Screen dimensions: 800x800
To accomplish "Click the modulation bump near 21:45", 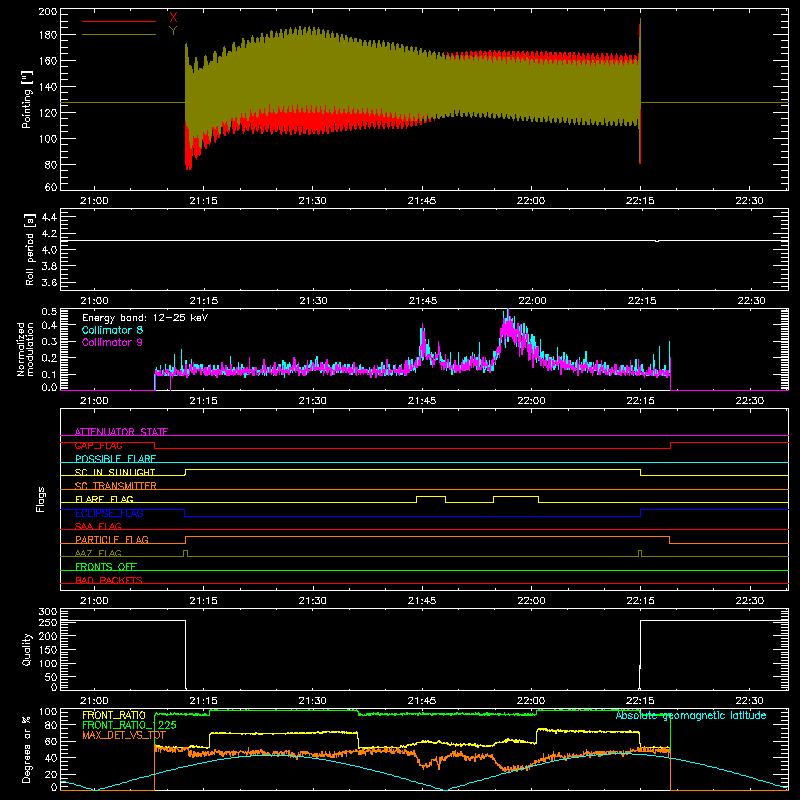I will coord(423,342).
